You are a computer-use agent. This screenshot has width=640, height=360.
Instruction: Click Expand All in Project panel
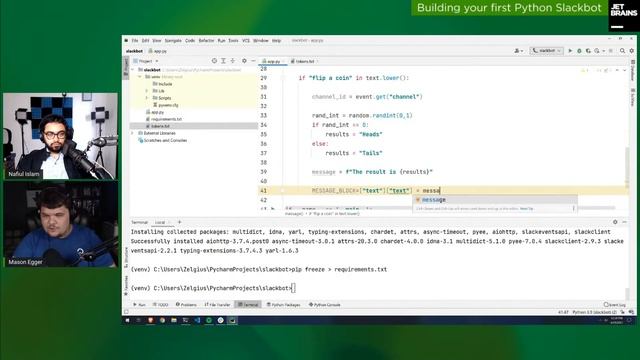pos(223,61)
